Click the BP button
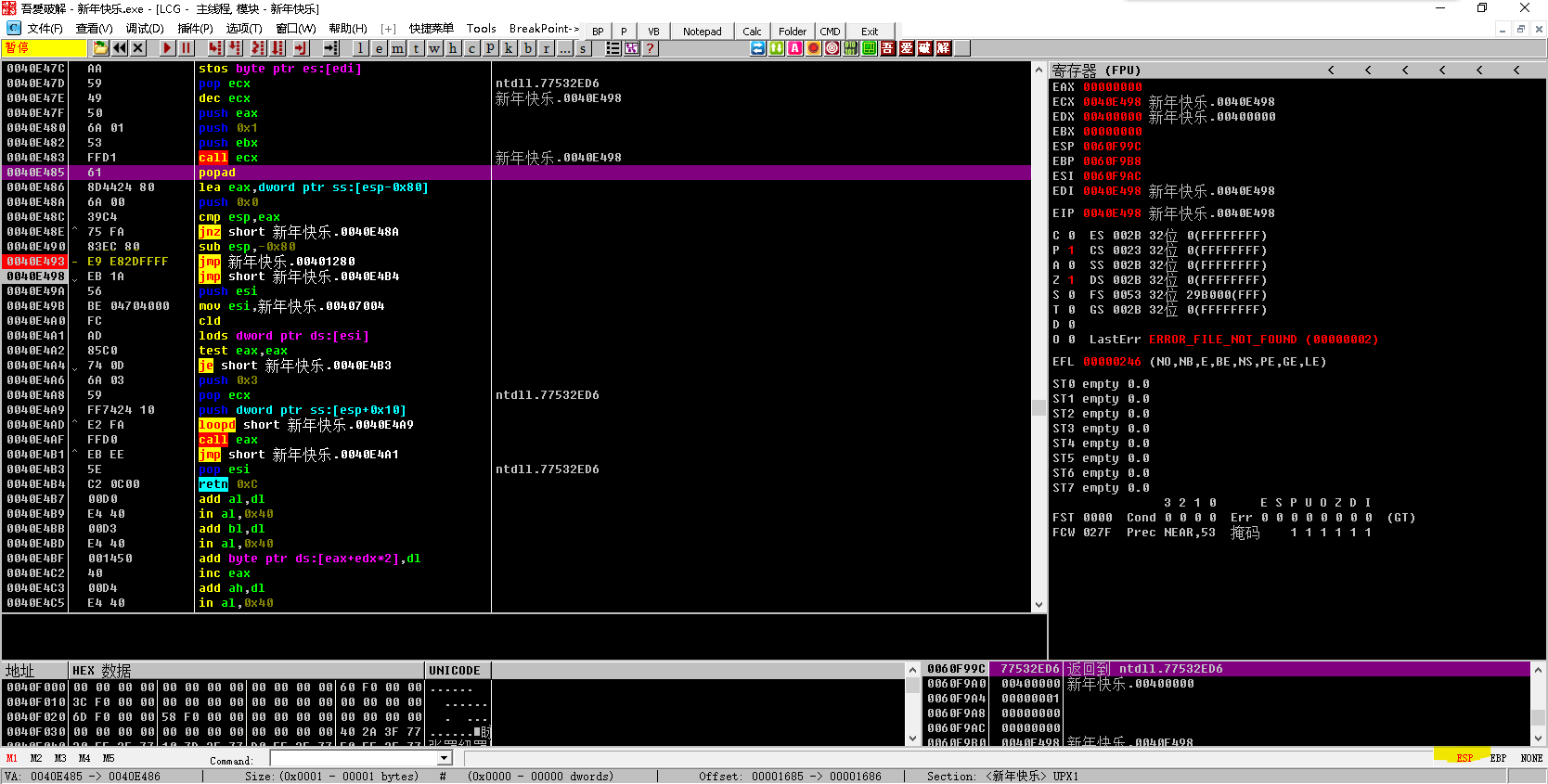The height and width of the screenshot is (784, 1548). pos(598,31)
